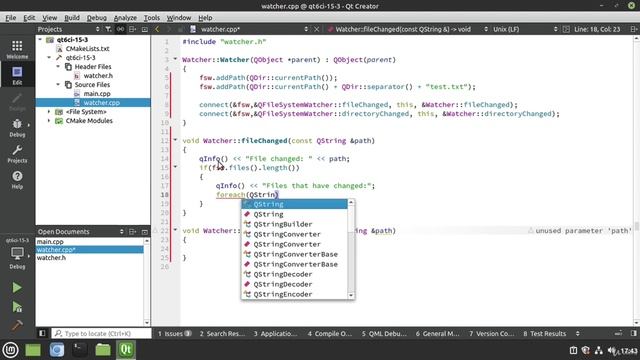This screenshot has height=360, width=640.
Task: Close the watcher.cpp document
Action: point(317,29)
